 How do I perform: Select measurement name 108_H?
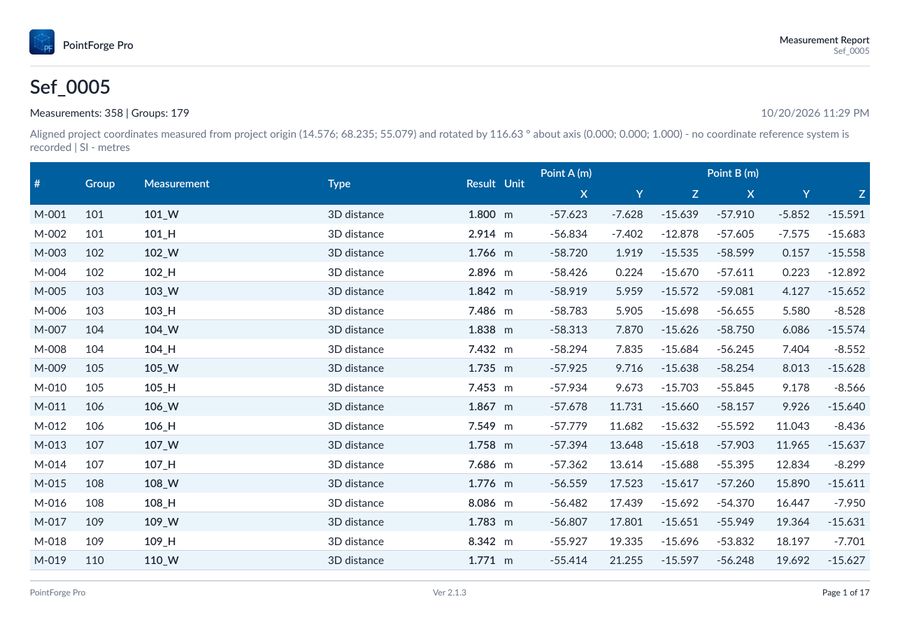tap(160, 503)
